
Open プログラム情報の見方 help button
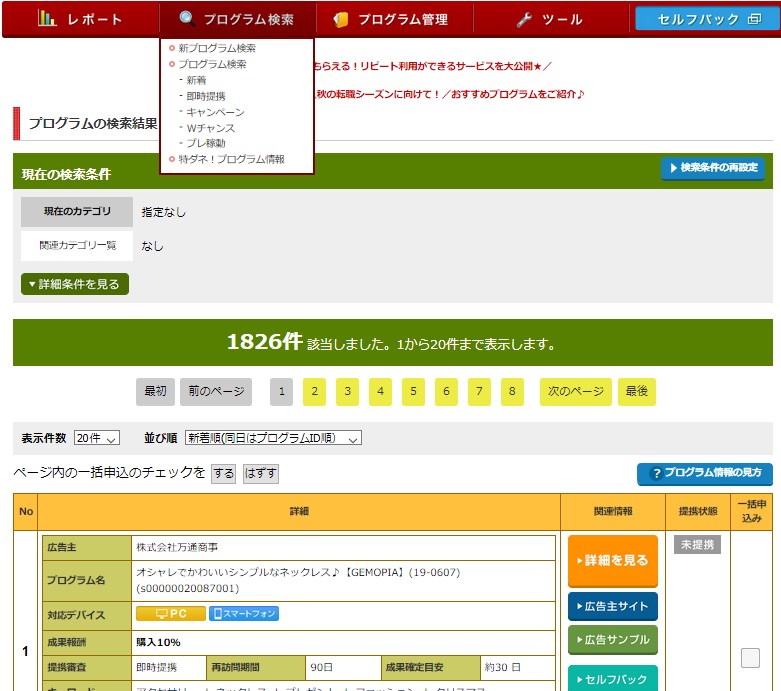pos(704,473)
